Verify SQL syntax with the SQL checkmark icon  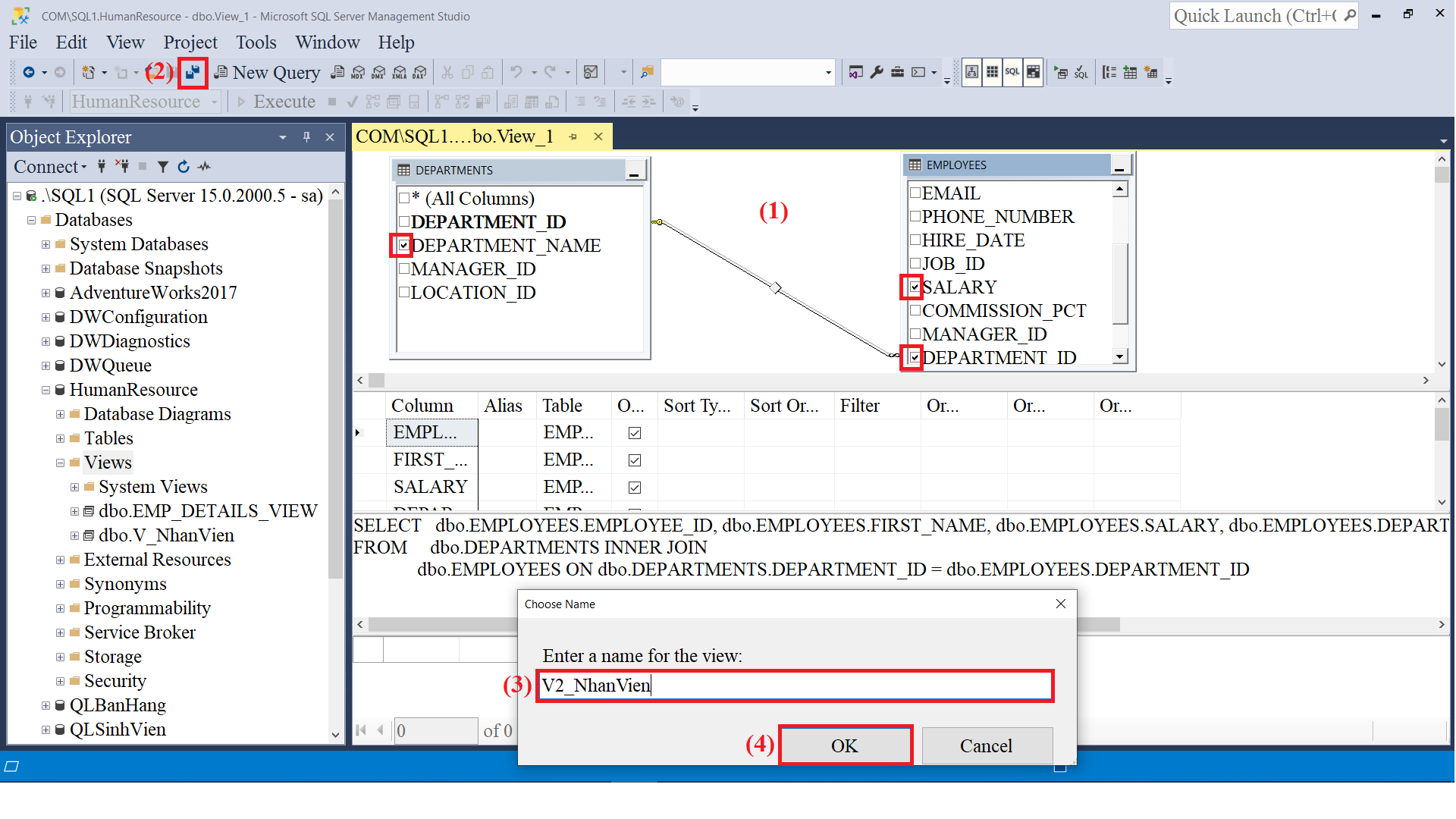pos(1081,72)
